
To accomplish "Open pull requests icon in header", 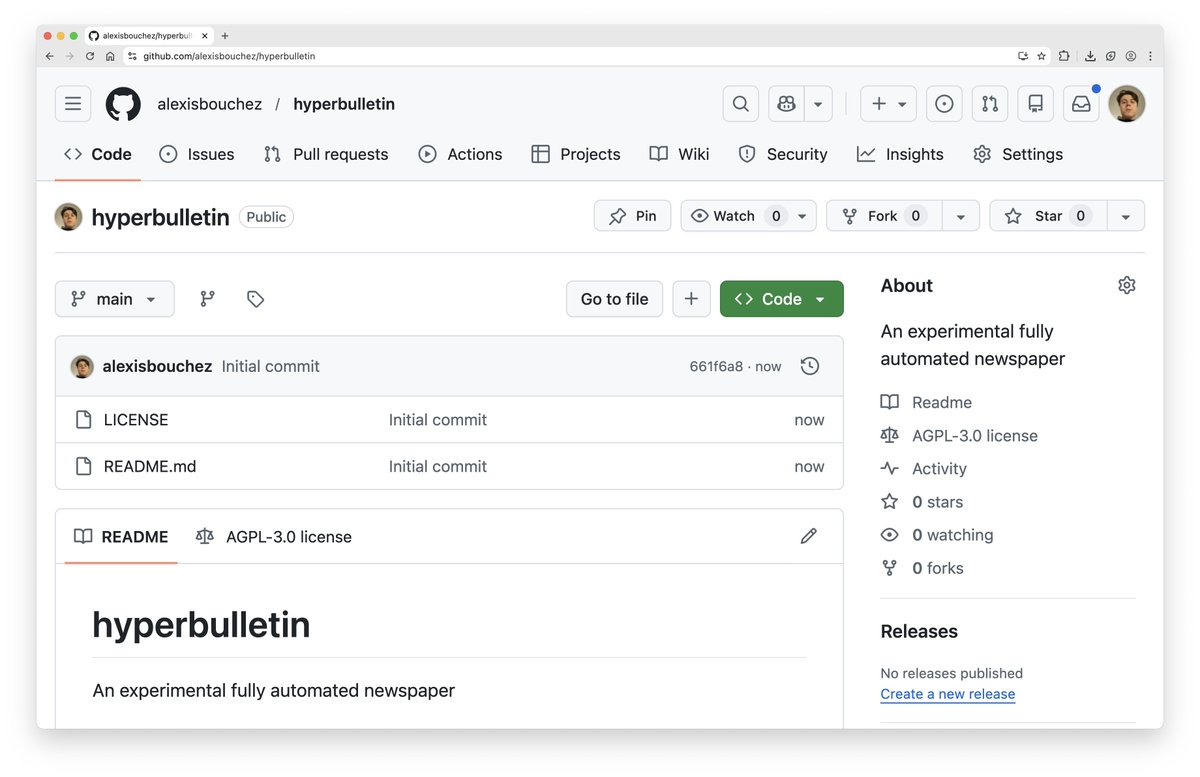I will click(990, 104).
